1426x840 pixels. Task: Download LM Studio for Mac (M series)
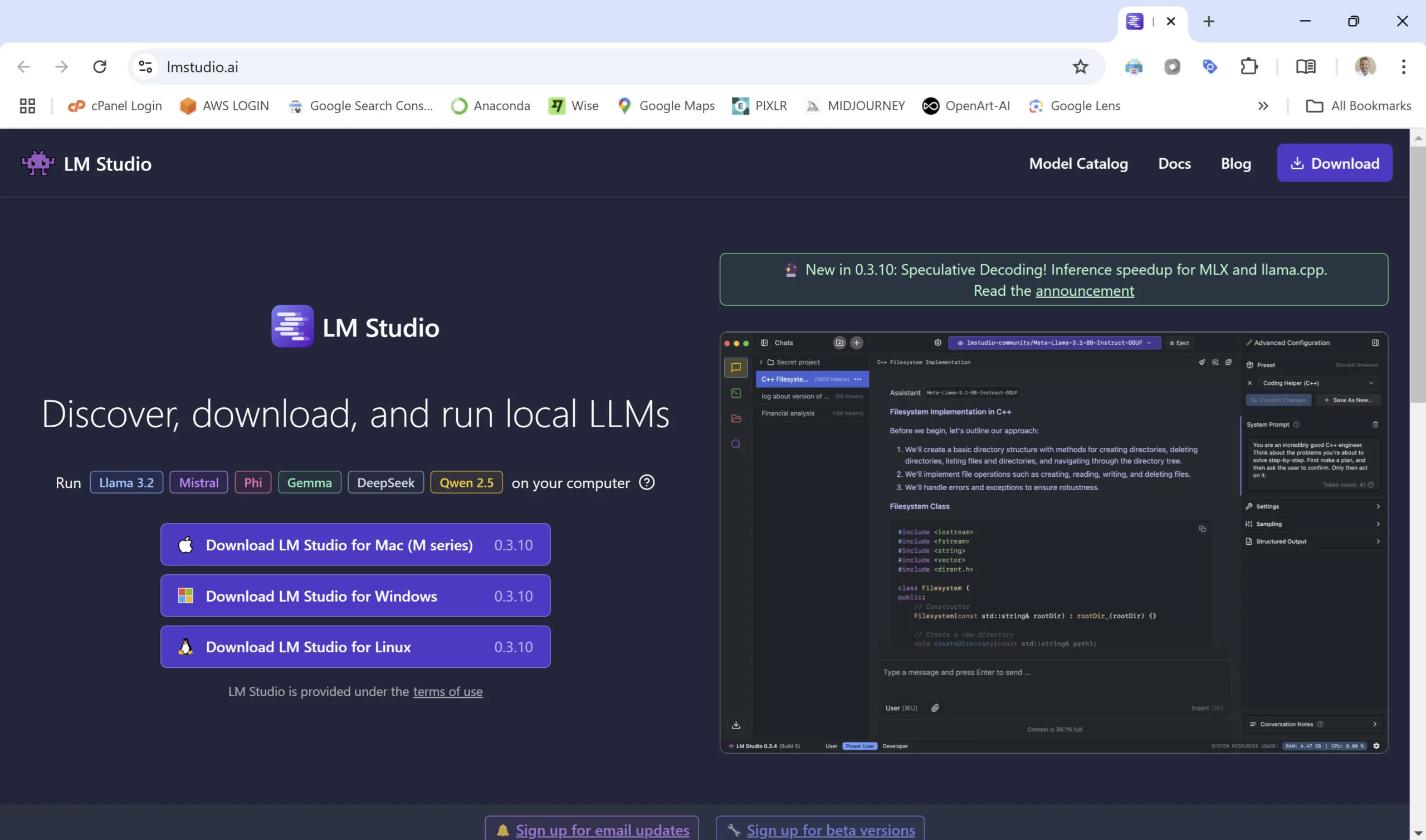[355, 545]
